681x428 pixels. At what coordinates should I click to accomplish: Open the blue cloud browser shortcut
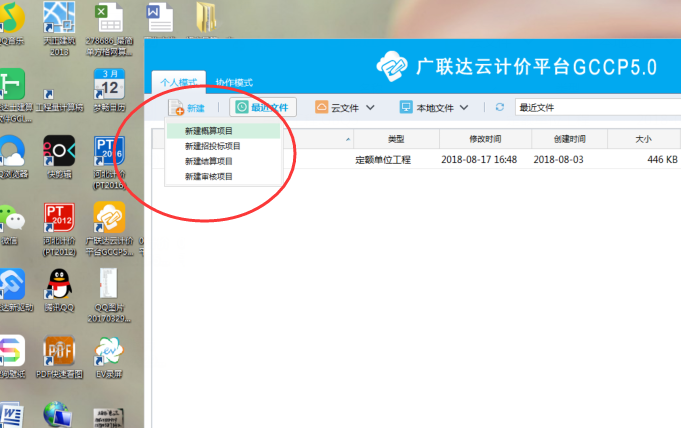click(x=13, y=157)
